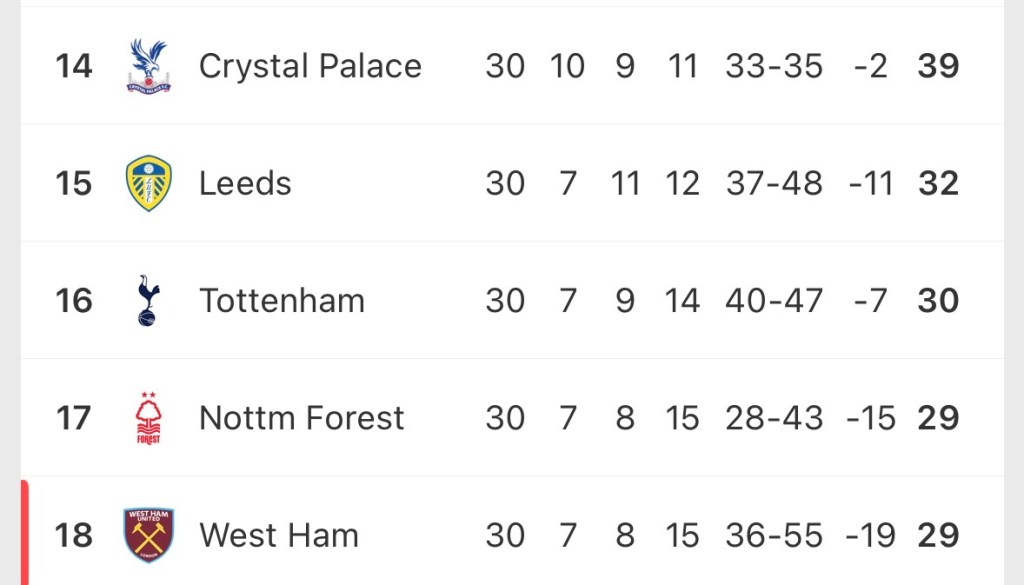Click the Crystal Palace club crest
Screen dimensions: 1024x585
pos(149,66)
